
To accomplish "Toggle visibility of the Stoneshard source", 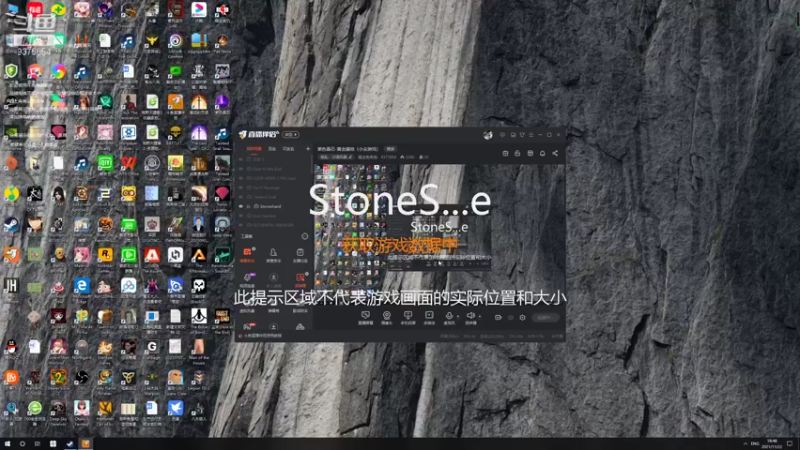I will (241, 207).
